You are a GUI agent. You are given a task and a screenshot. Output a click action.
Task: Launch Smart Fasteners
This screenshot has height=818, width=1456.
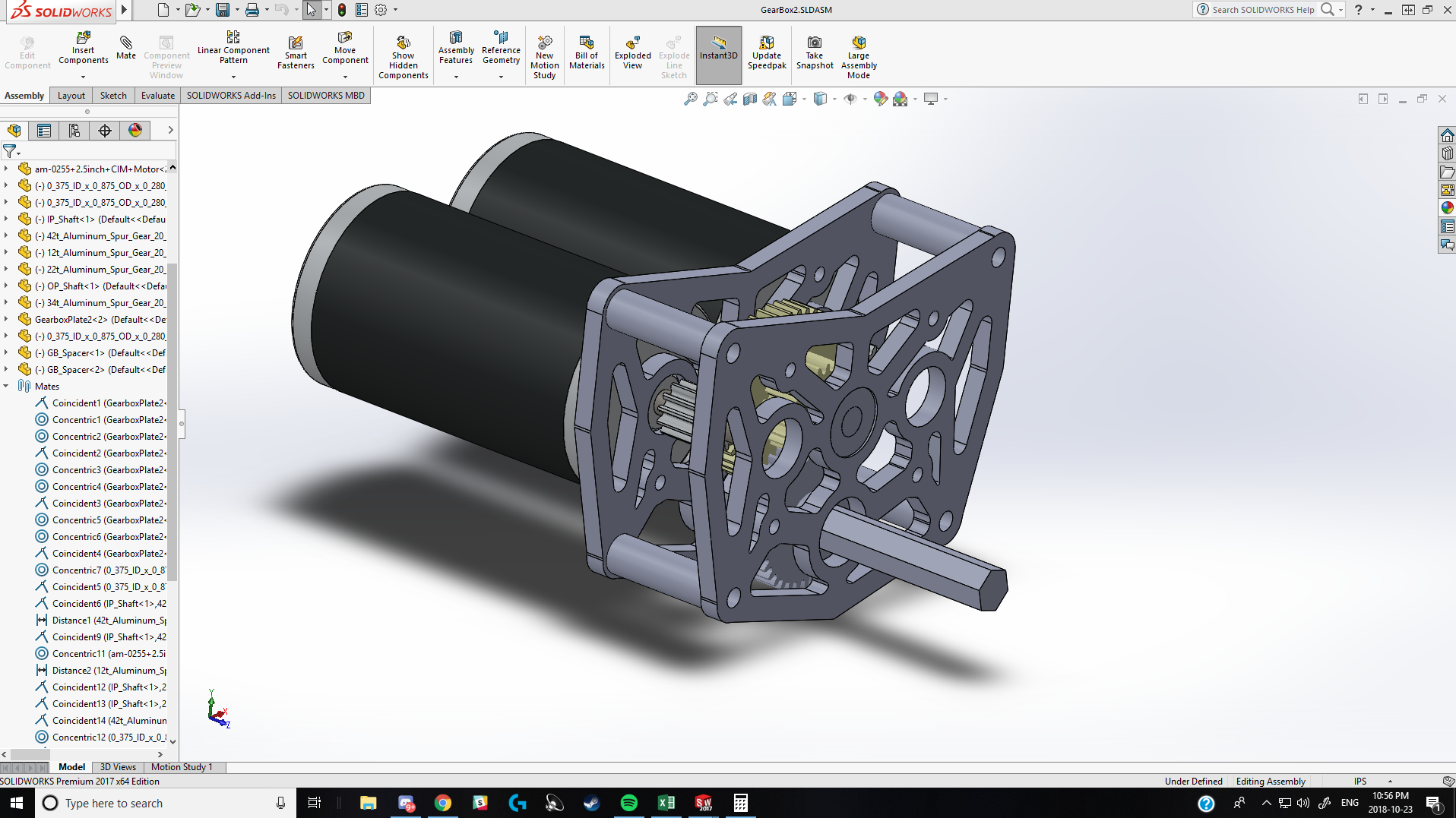296,52
